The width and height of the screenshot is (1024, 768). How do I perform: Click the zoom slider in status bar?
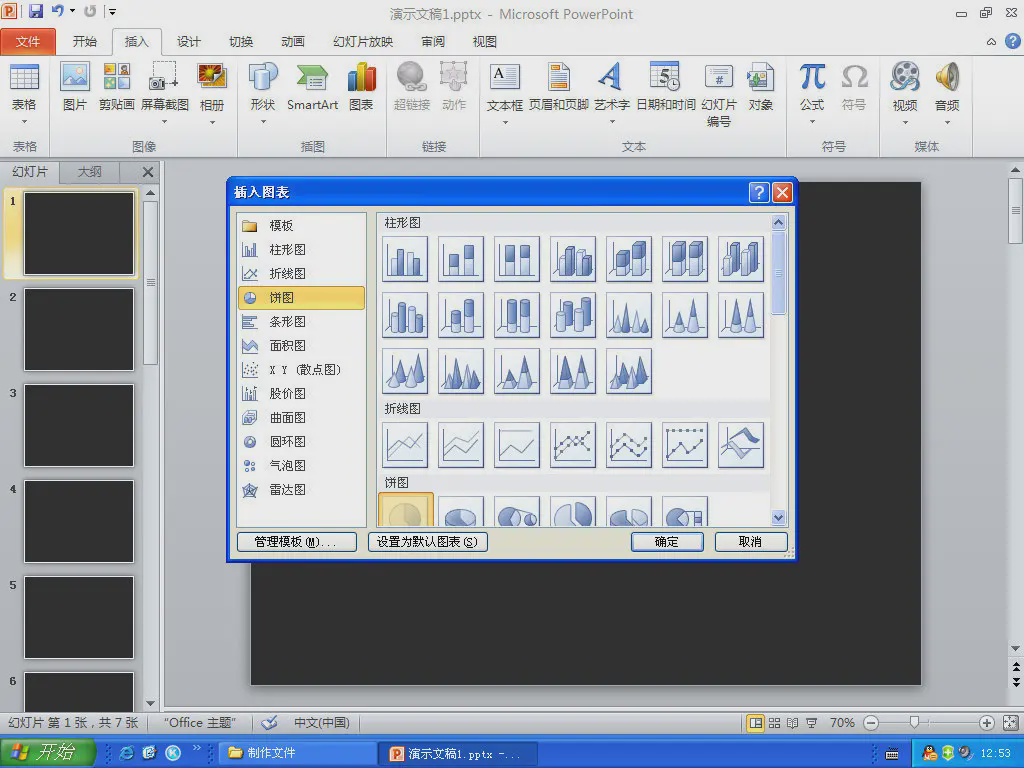tap(914, 723)
